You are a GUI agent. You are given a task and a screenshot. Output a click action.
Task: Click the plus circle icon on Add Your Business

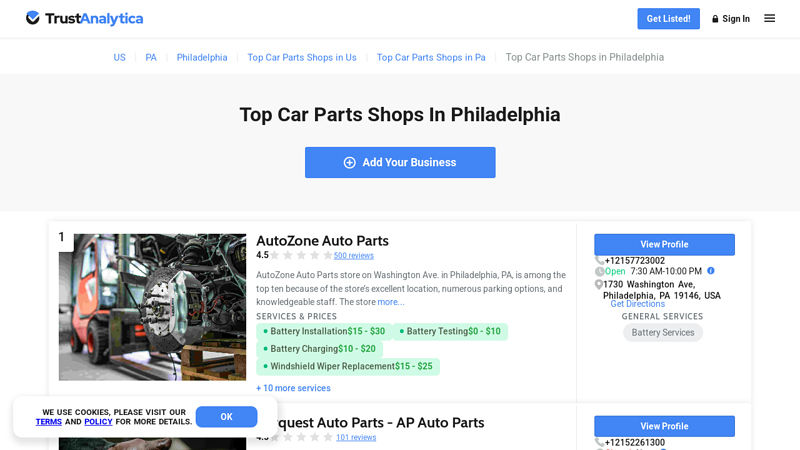(x=349, y=162)
